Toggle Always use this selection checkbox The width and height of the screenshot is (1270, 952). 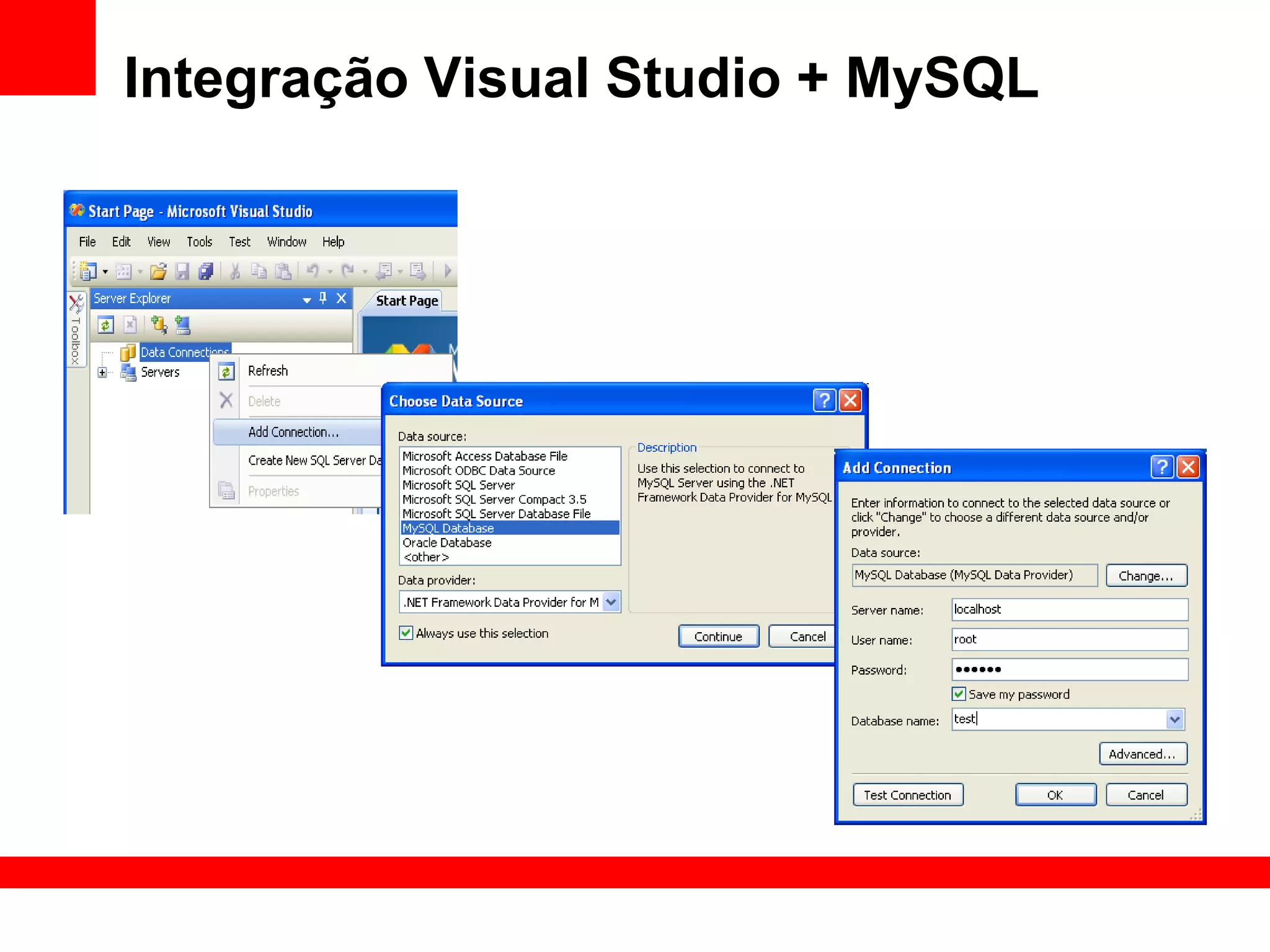(406, 633)
